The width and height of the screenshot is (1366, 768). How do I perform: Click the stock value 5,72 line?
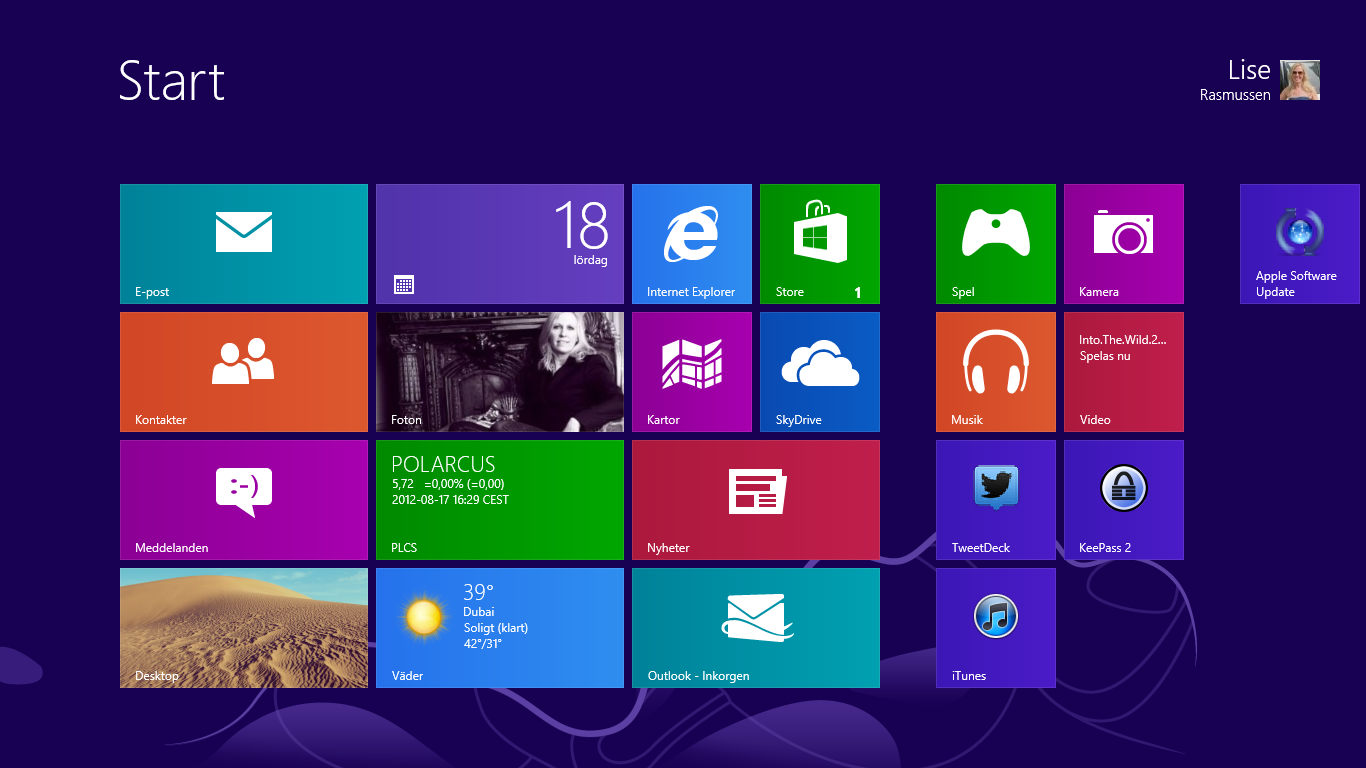(448, 484)
